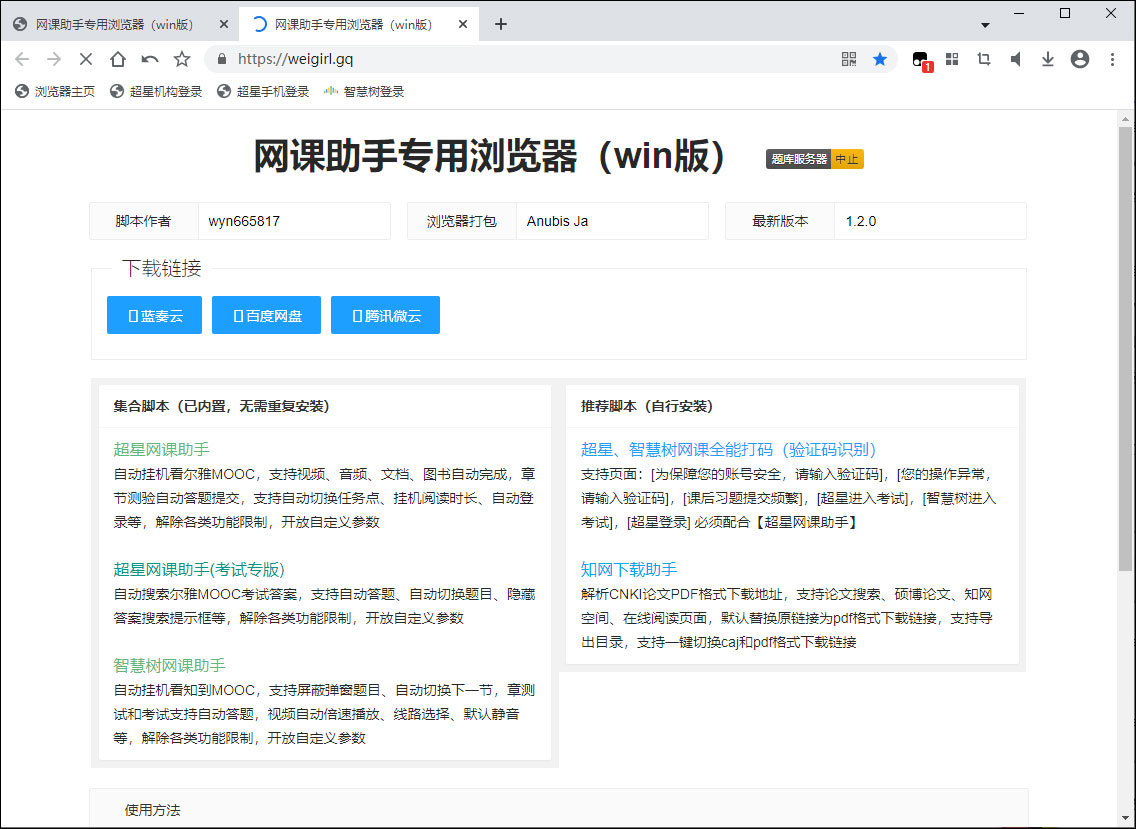Click the 网课助手专用浏览器（win版） page title

[490, 155]
